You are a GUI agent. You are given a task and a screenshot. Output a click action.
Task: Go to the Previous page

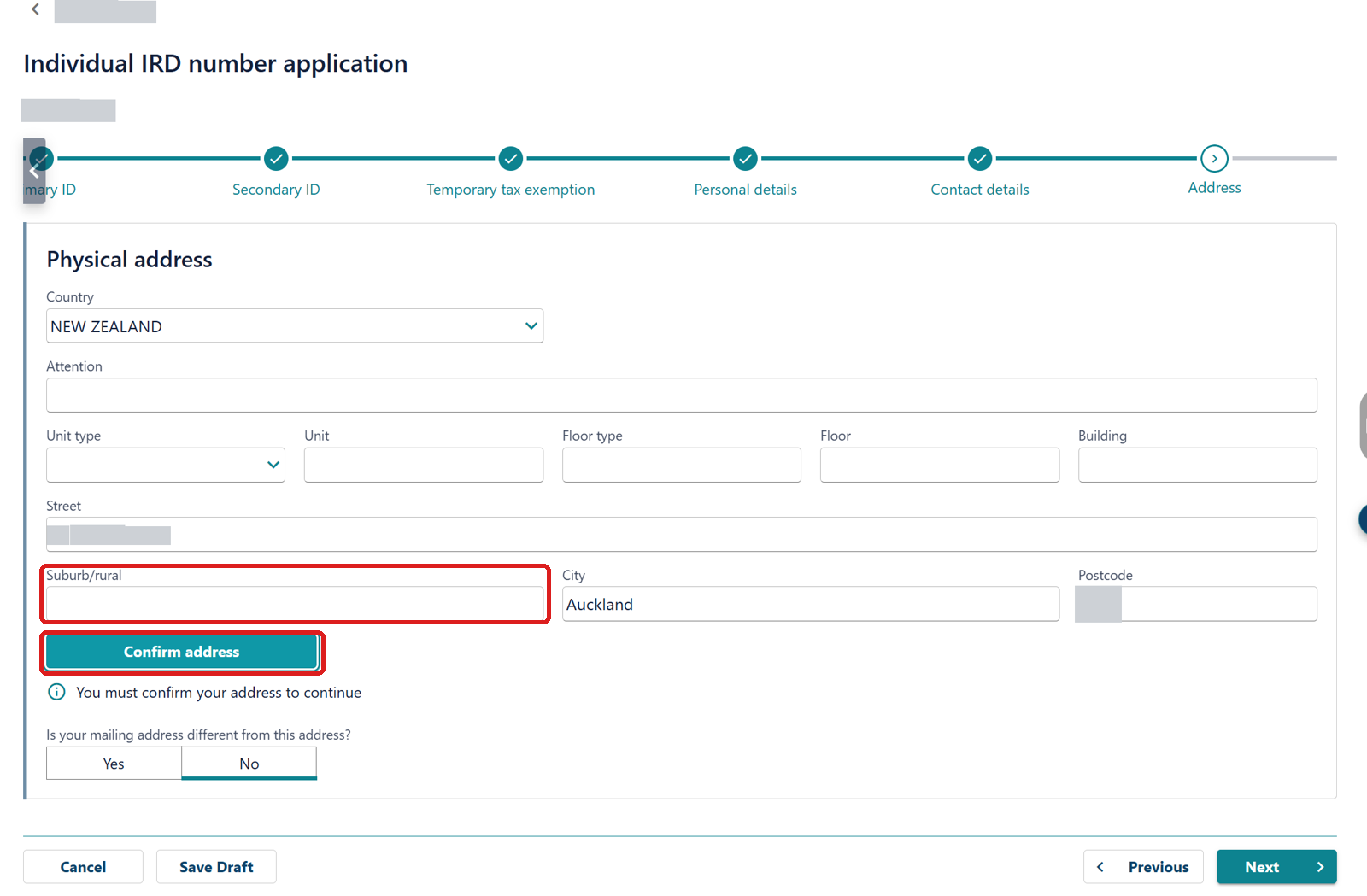point(1143,867)
